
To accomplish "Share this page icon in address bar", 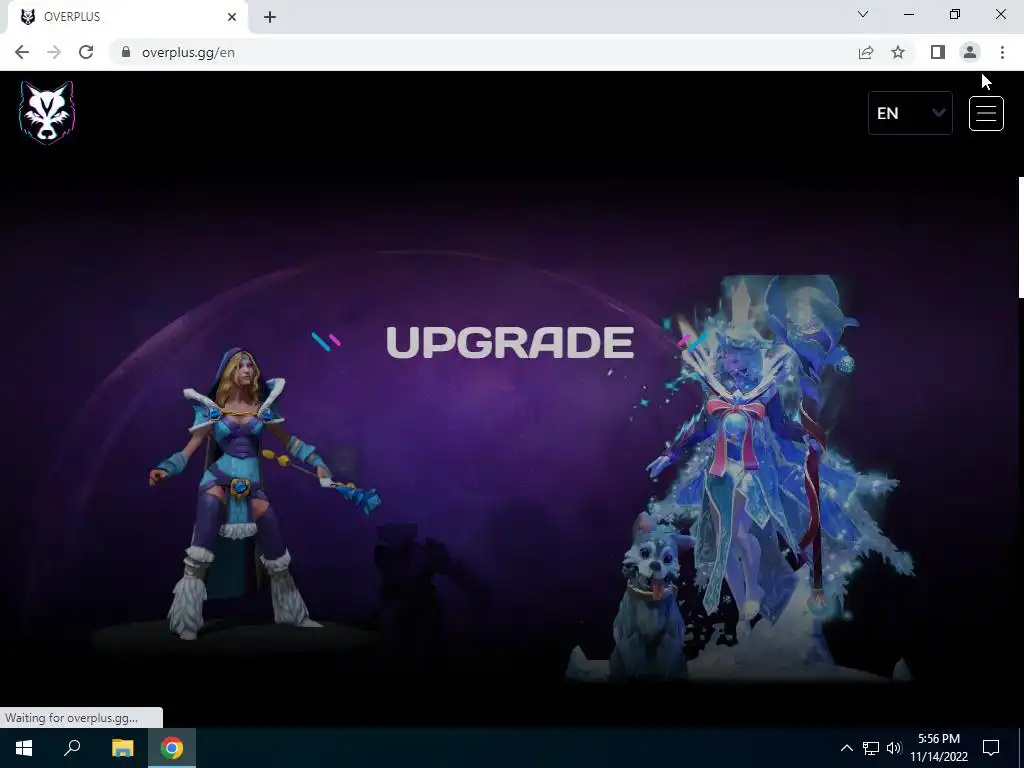I will click(866, 52).
